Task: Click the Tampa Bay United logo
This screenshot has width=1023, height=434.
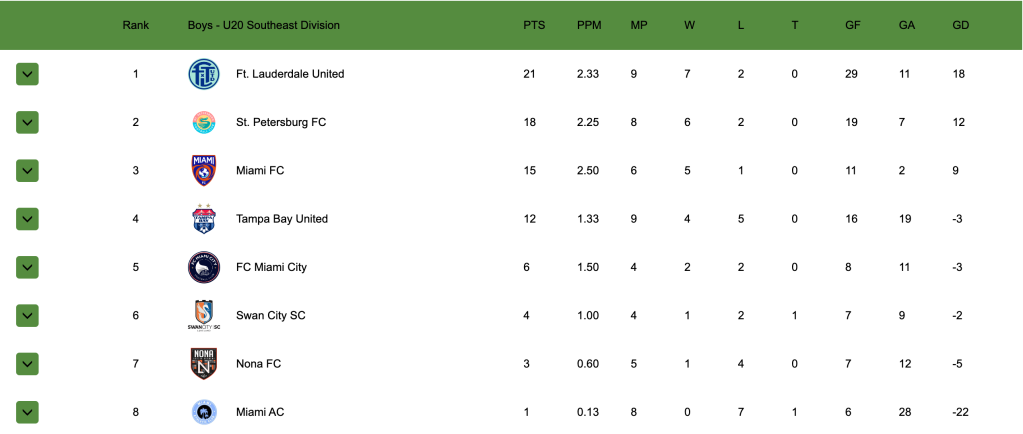Action: [x=204, y=218]
